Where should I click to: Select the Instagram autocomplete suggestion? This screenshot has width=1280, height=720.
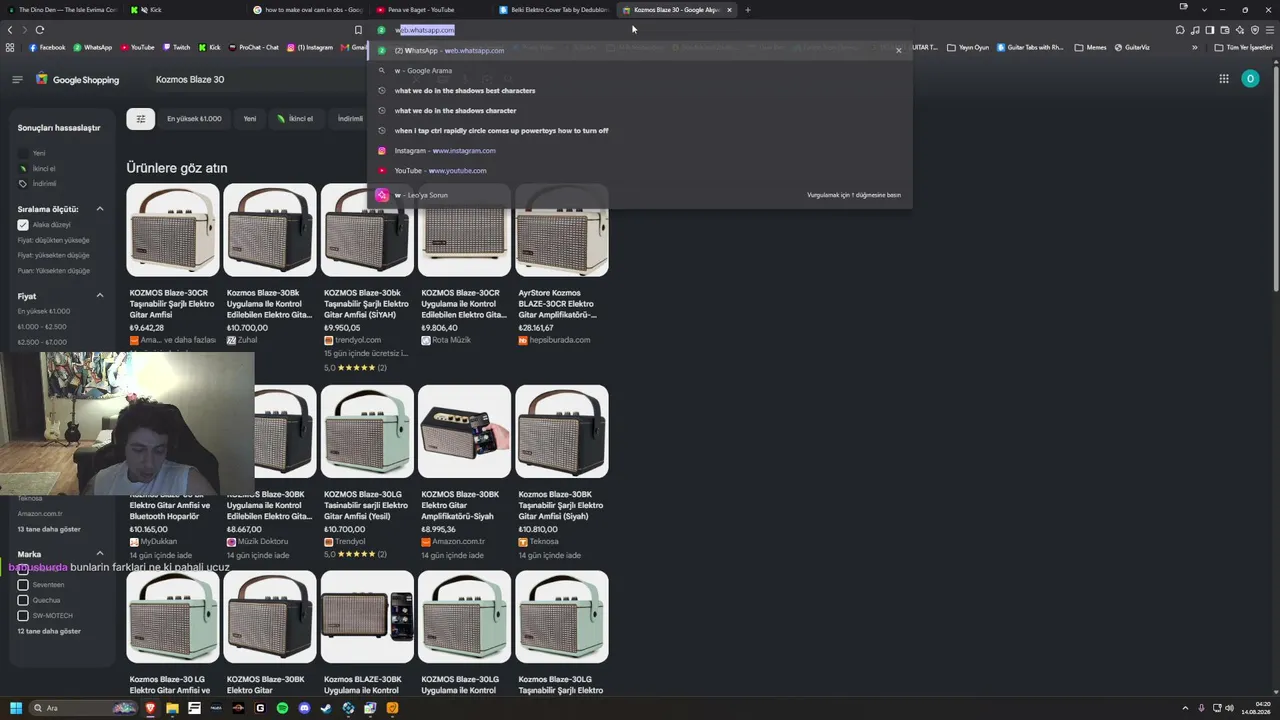click(x=640, y=151)
